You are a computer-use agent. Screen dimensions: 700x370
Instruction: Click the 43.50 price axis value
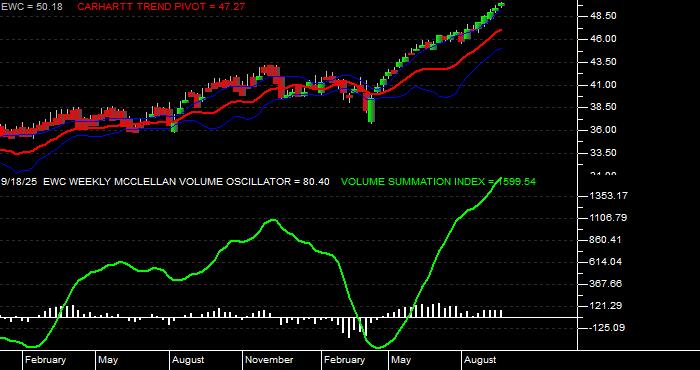(604, 62)
